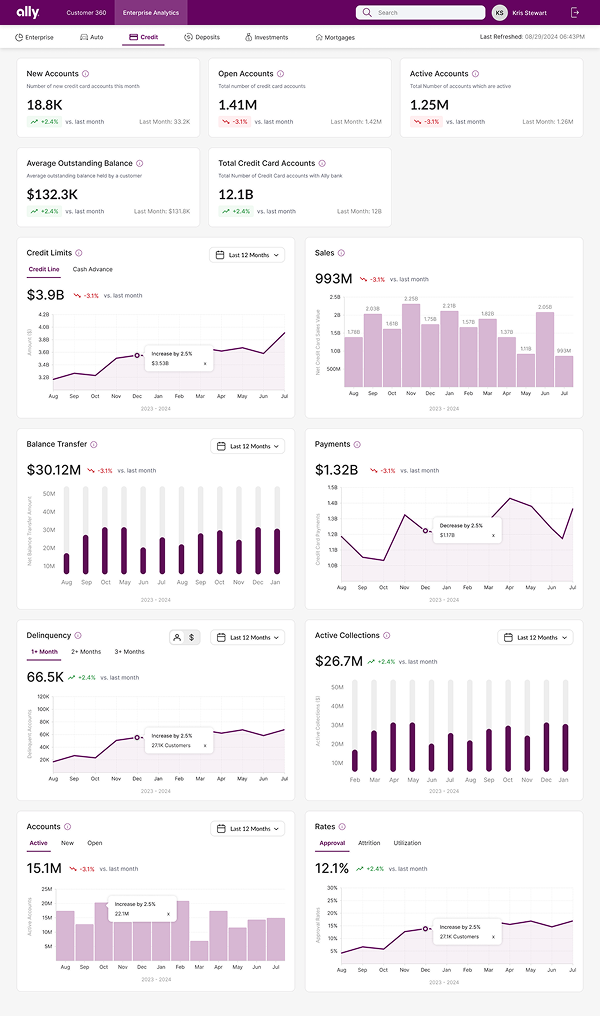Open Balance Transfer Last 12 Months dropdown
This screenshot has width=600, height=1017.
(x=248, y=446)
